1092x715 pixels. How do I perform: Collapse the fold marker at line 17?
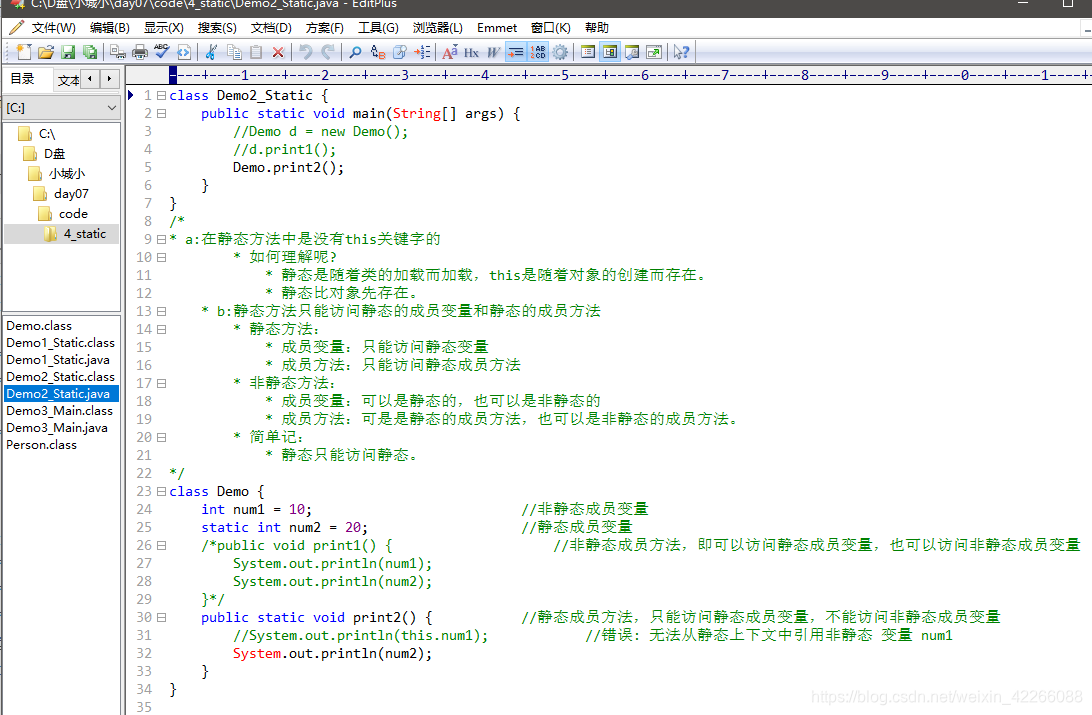(162, 384)
